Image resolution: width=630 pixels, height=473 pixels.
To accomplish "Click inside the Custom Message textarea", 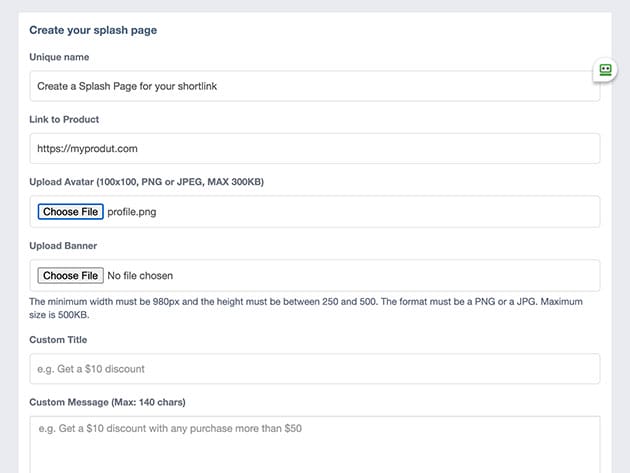I will click(314, 443).
